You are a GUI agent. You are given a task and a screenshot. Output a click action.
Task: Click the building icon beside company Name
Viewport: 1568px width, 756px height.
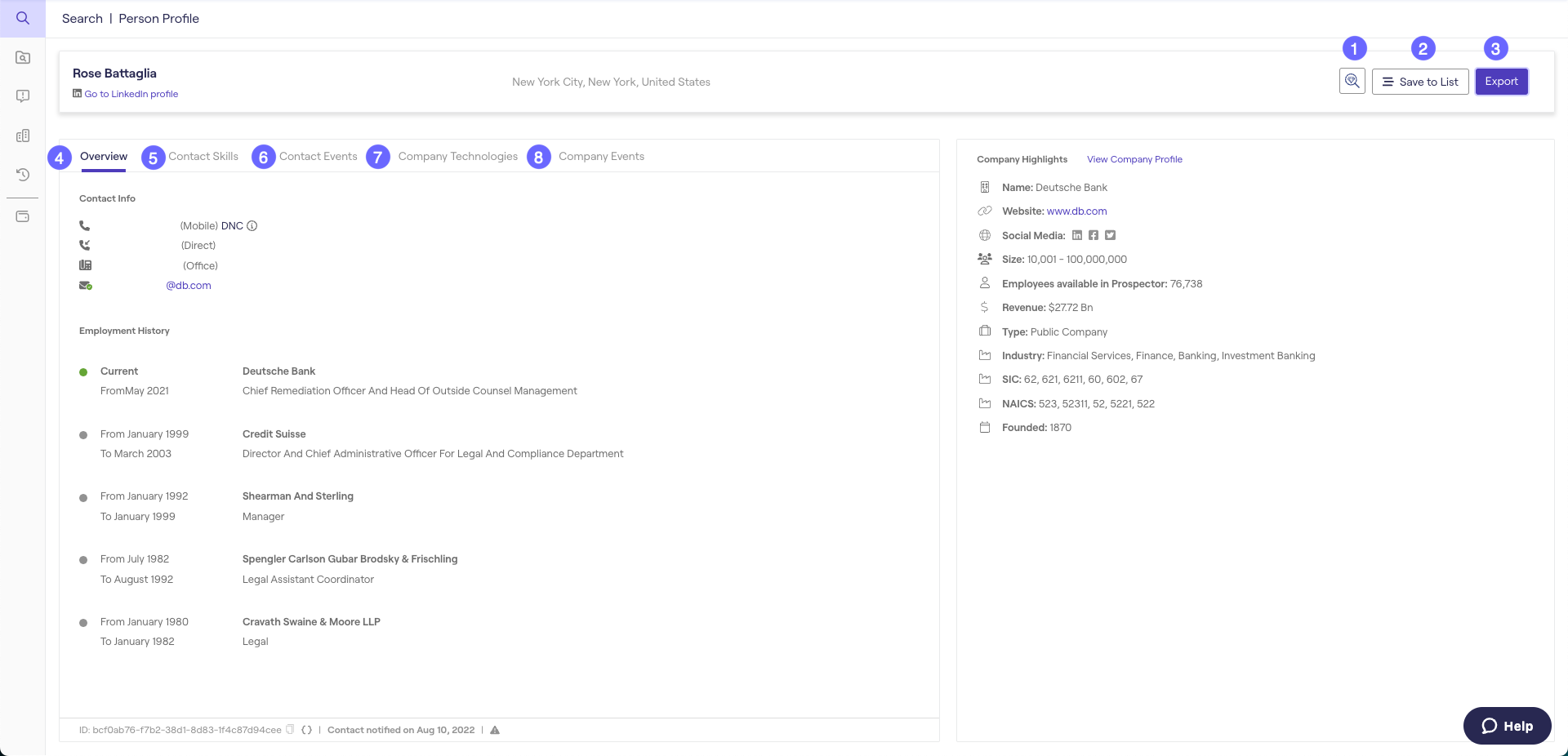pos(985,187)
